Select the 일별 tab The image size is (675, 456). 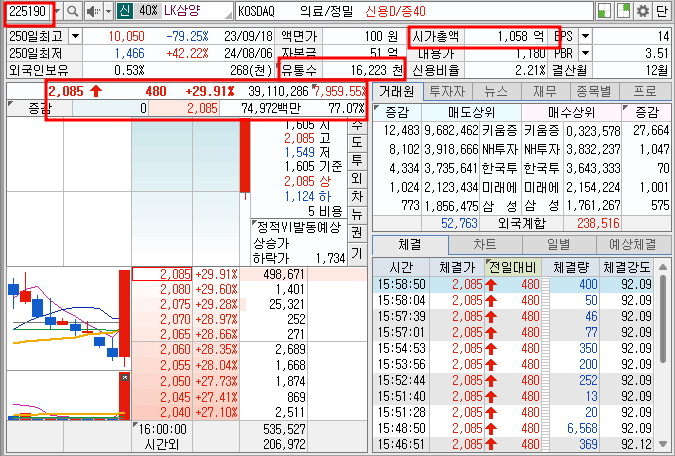pos(559,245)
